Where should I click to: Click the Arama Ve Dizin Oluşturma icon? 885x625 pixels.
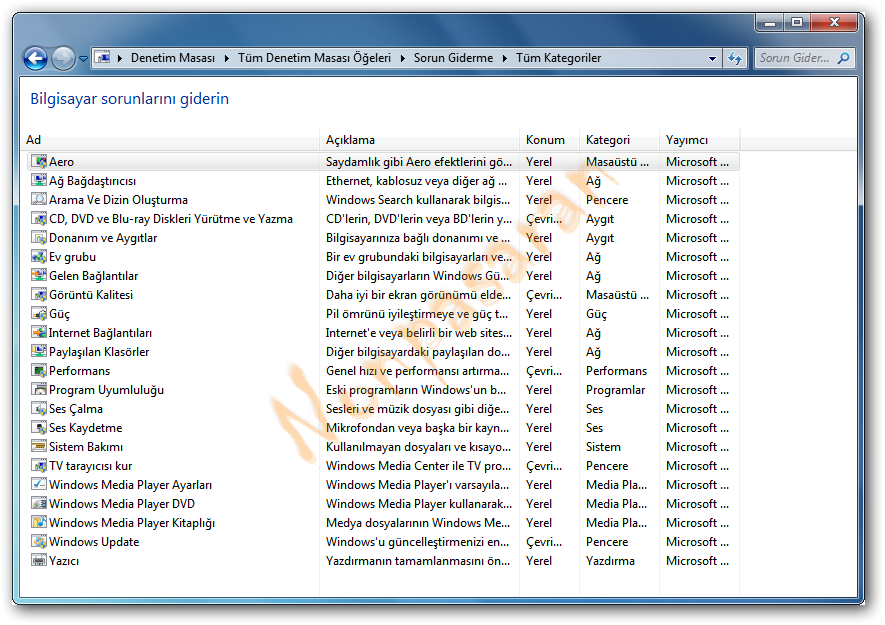[38, 200]
